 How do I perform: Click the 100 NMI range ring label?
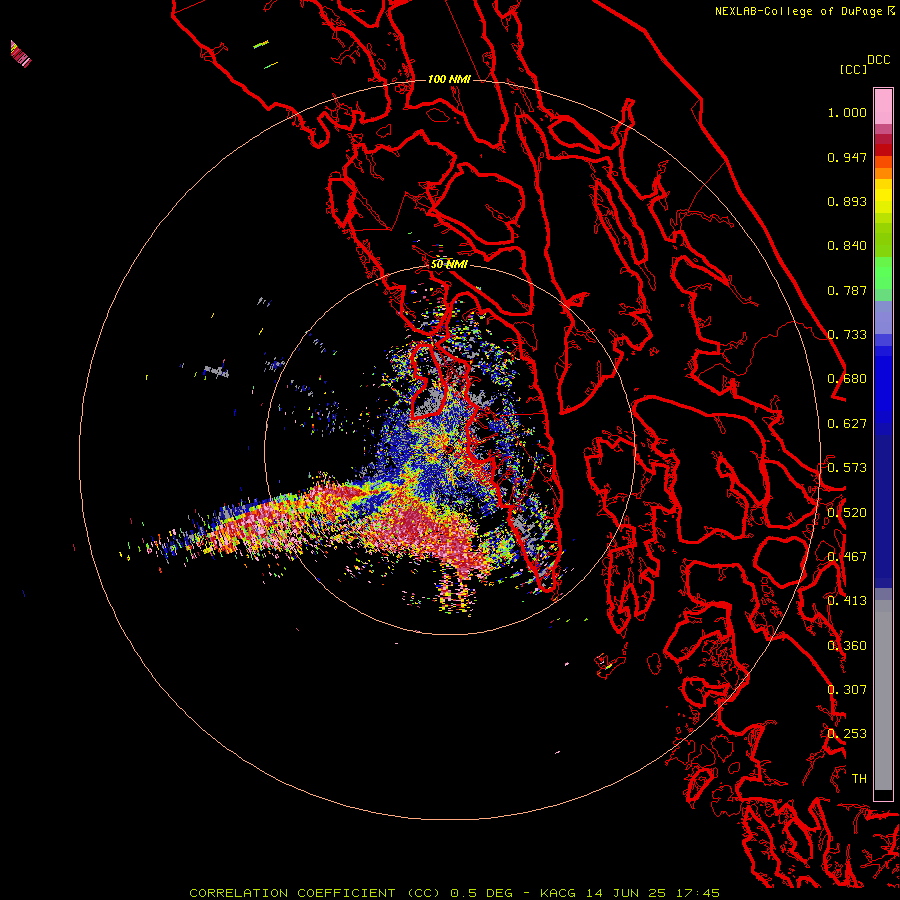pos(449,79)
